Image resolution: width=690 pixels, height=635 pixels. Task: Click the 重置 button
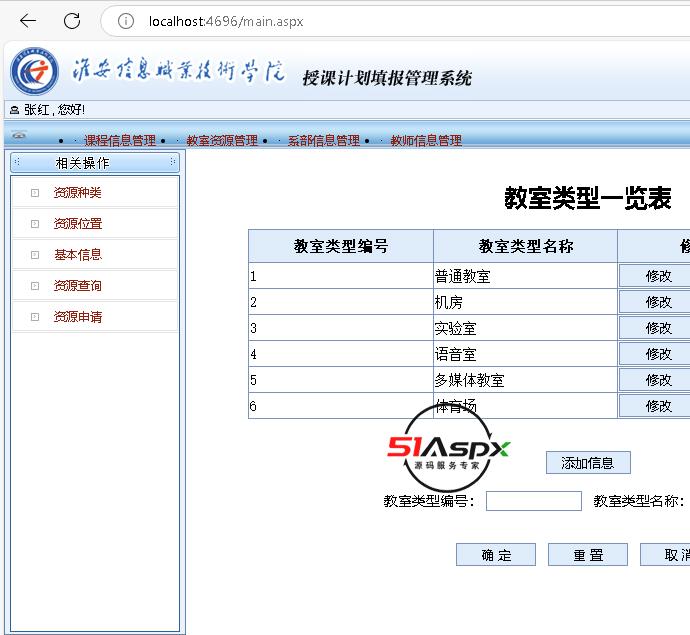click(x=587, y=554)
